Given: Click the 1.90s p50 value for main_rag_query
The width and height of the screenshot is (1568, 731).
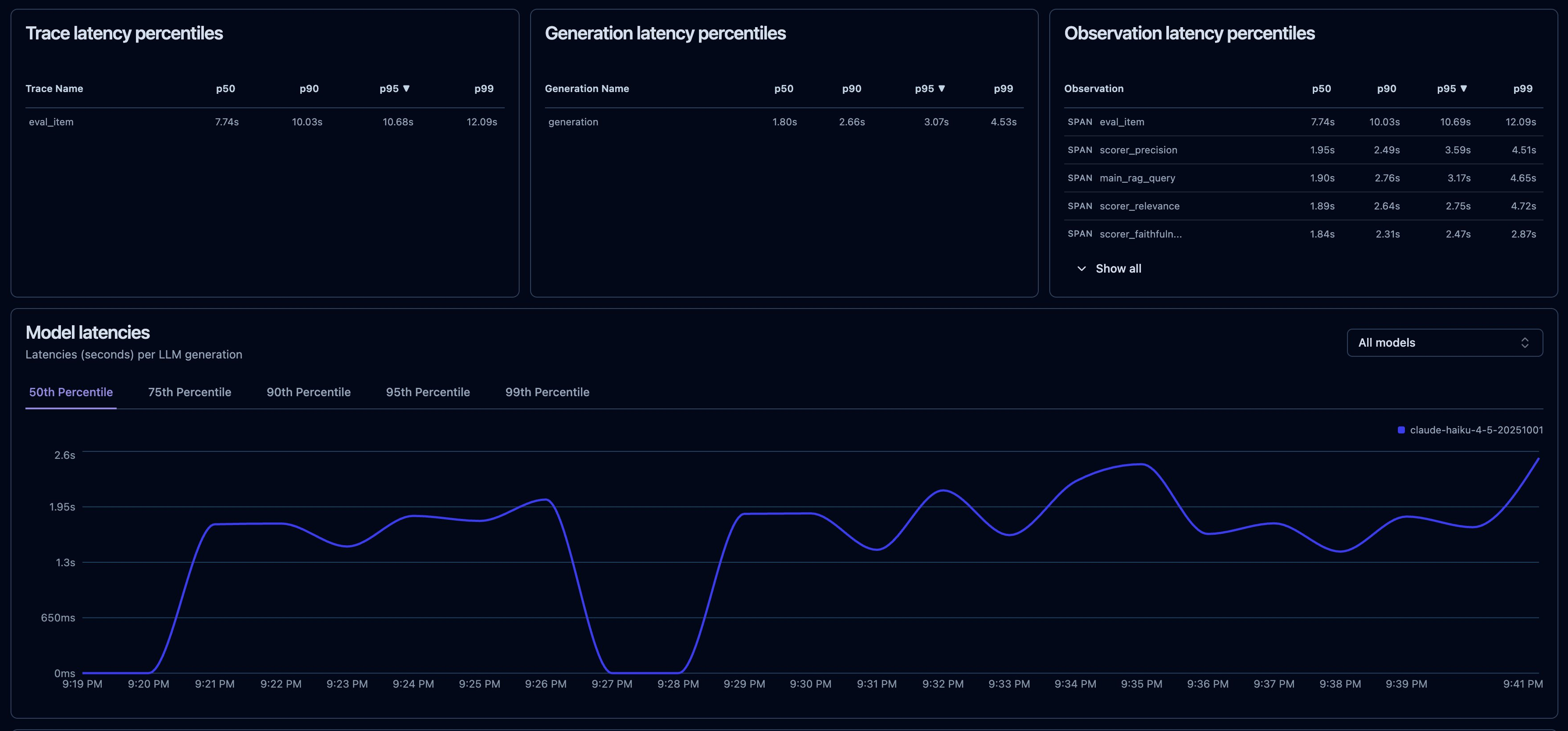Looking at the screenshot, I should pyautogui.click(x=1322, y=178).
